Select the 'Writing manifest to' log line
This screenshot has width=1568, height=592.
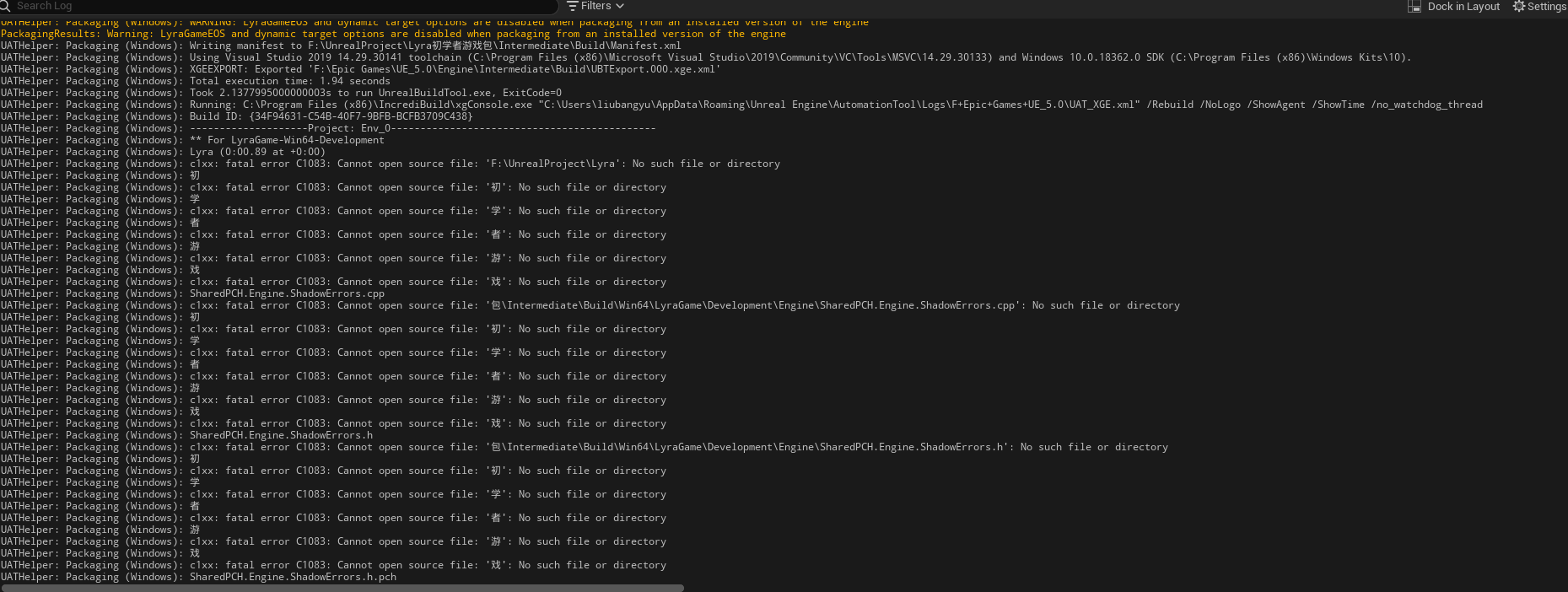(x=341, y=46)
